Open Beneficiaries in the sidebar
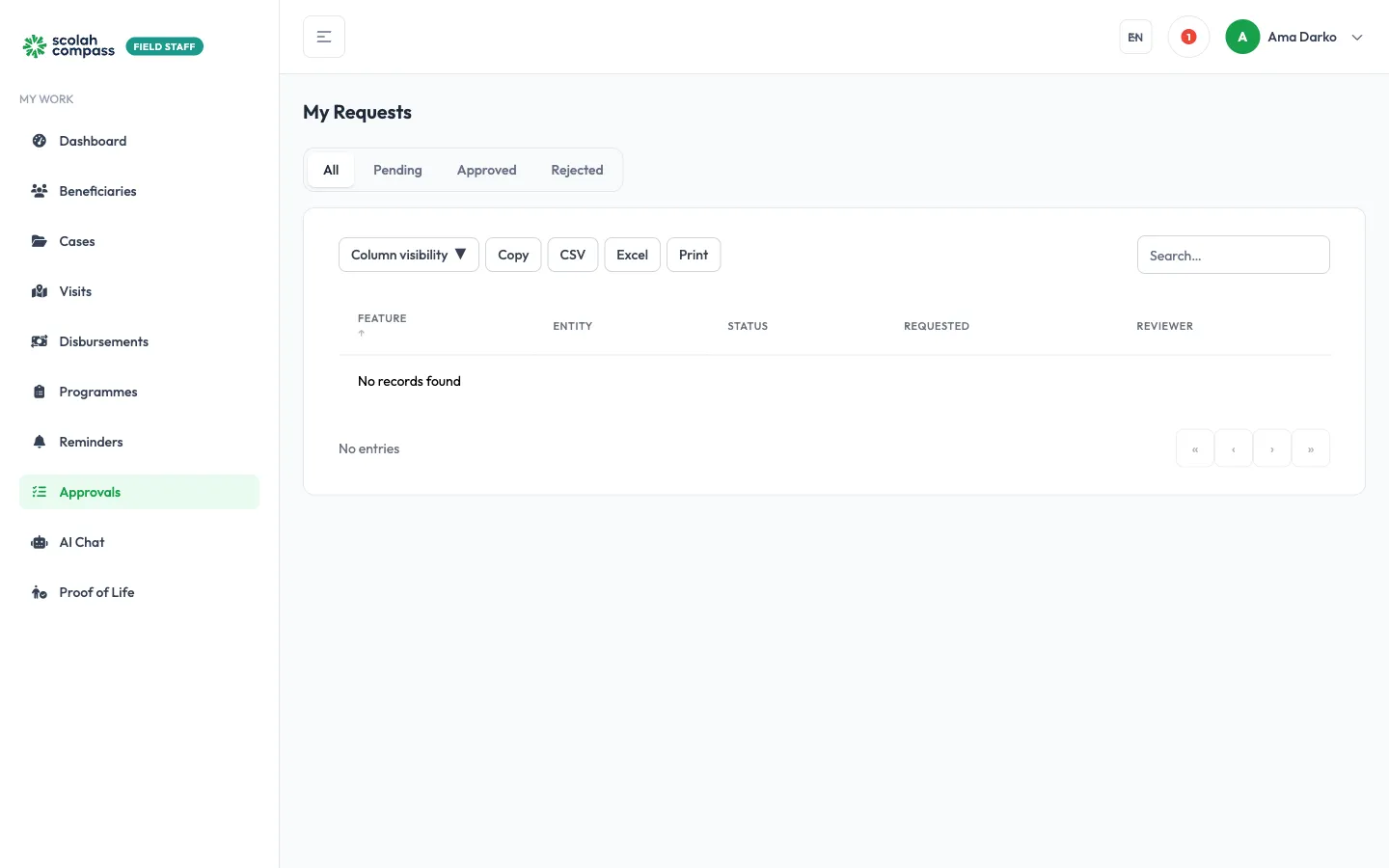Viewport: 1389px width, 868px height. (x=139, y=191)
